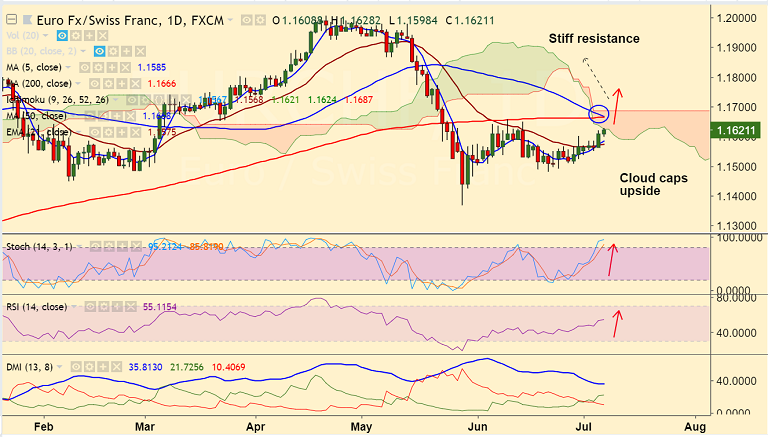Expand the BB (20, close, 2) dropdown arrow
This screenshot has height=437, width=768.
[x=83, y=51]
